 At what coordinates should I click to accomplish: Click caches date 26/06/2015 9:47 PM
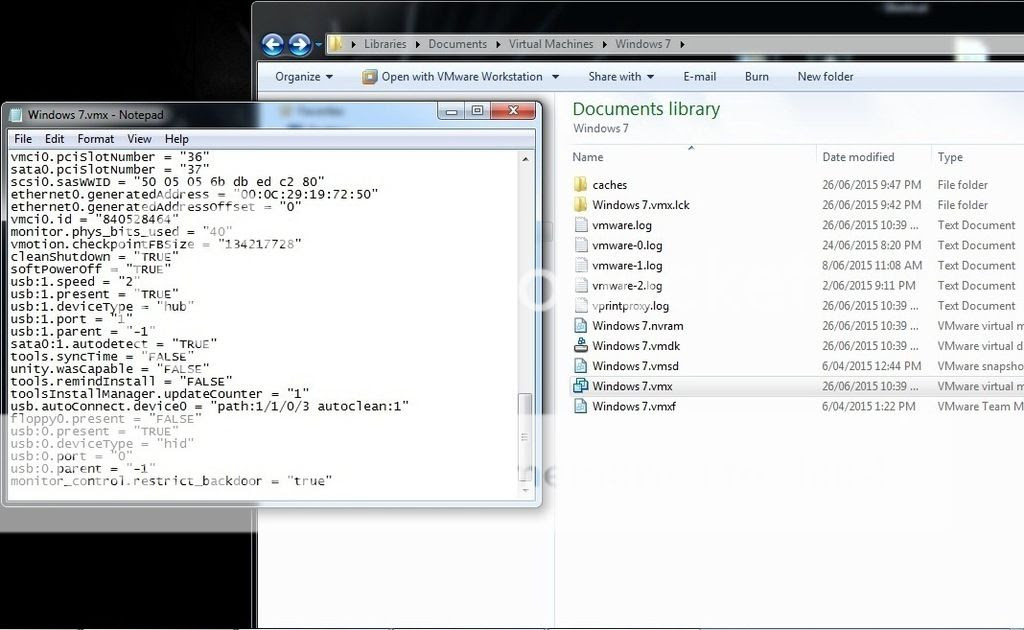tap(872, 185)
